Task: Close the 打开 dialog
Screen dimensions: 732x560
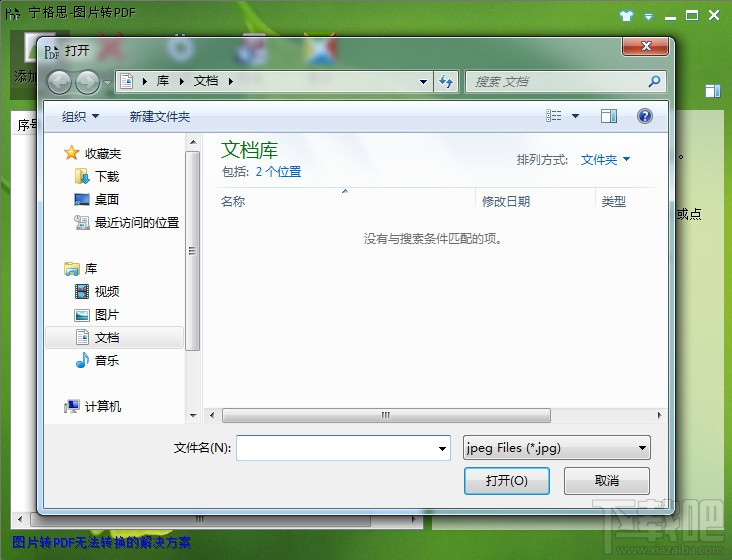Action: point(646,46)
